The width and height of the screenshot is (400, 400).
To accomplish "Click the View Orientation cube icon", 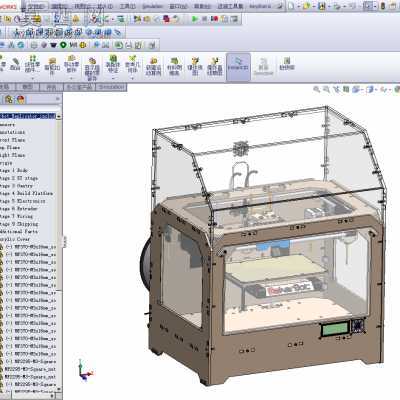I will pyautogui.click(x=356, y=89).
